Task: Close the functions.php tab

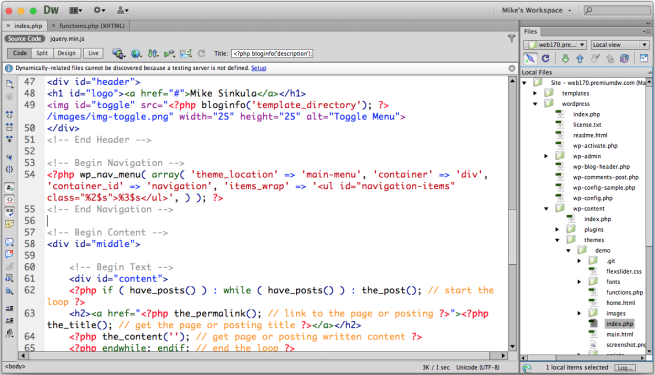Action: [x=53, y=26]
